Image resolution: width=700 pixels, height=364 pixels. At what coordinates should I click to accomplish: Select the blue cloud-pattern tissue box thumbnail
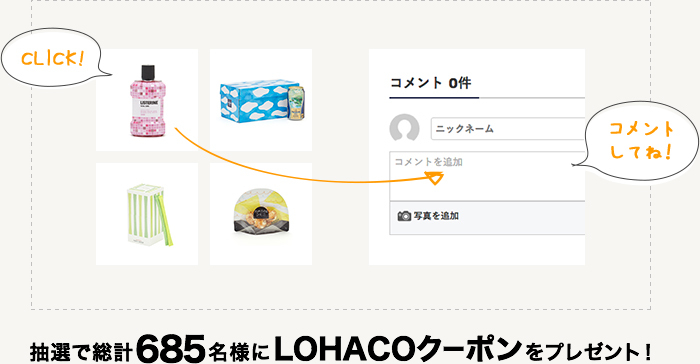tap(261, 100)
